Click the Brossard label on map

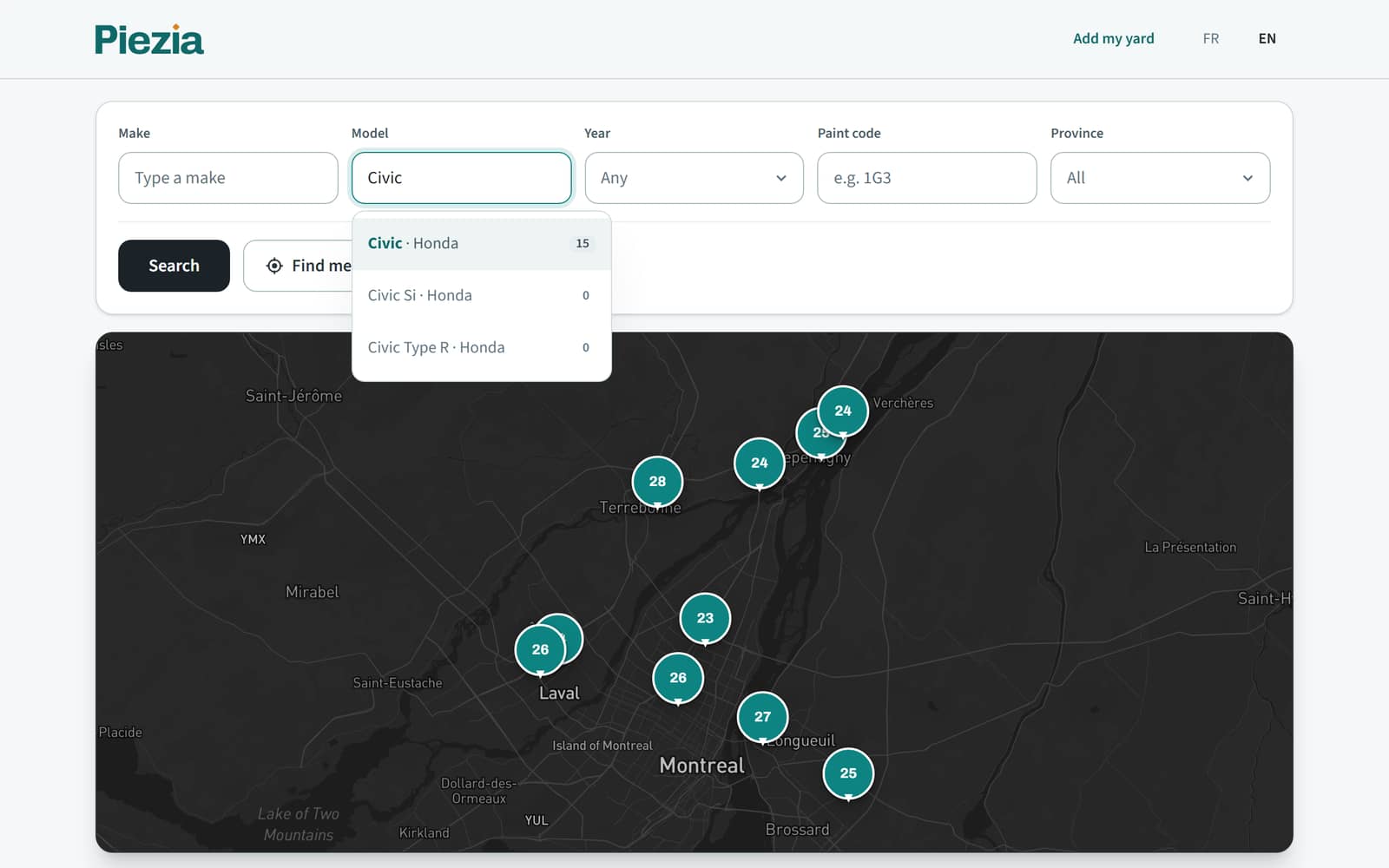[797, 830]
